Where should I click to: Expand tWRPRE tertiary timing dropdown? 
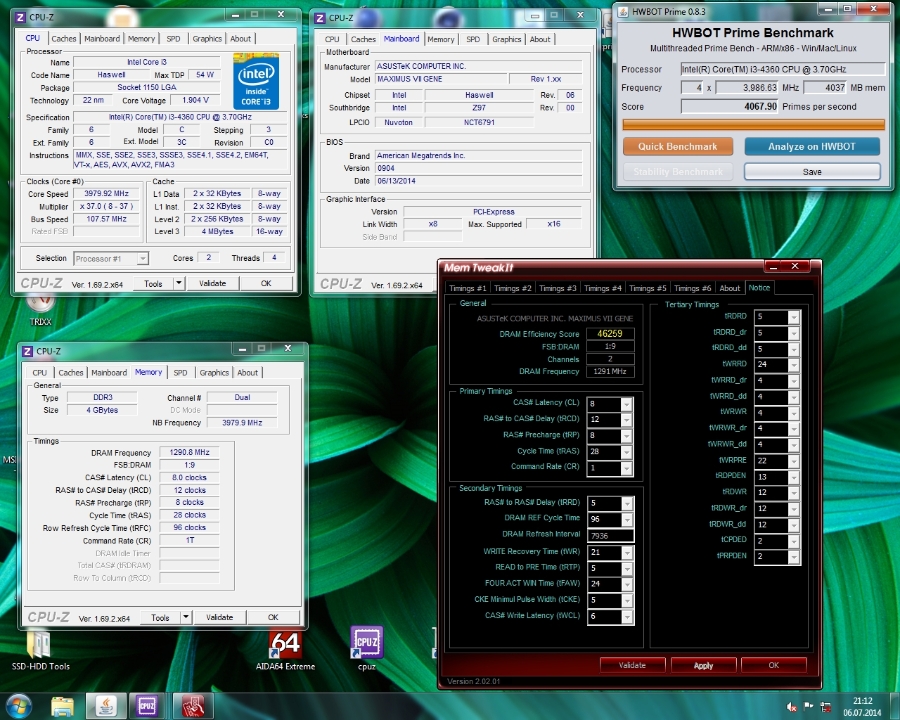point(794,461)
